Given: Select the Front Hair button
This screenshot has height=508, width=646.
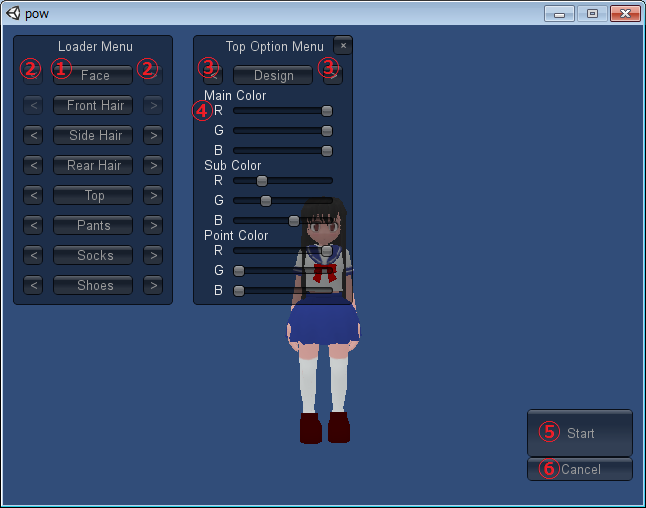Looking at the screenshot, I should tap(95, 105).
